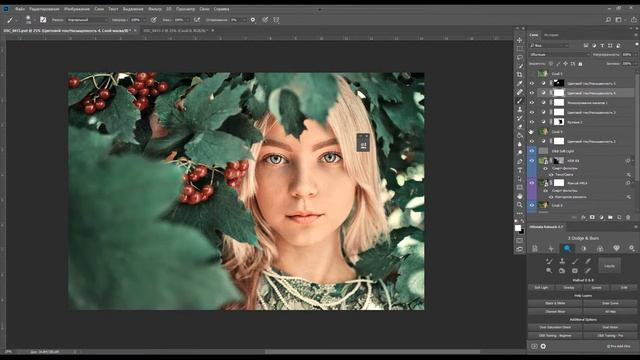Open the Файл menu
Screen dimensions: 640x360
[20, 9]
